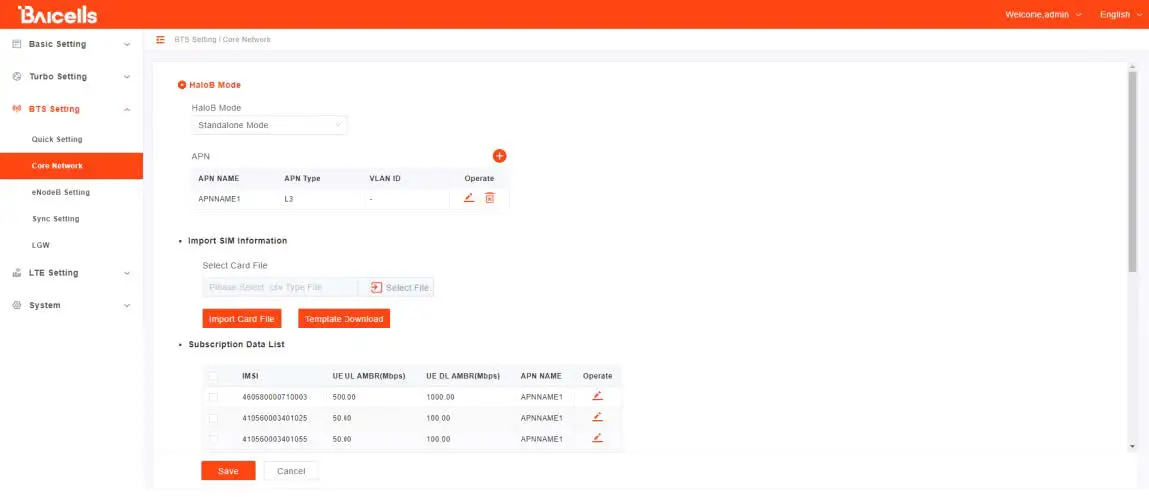Toggle the sidebar collapse icon near breadcrumb
The height and width of the screenshot is (497, 1149).
160,40
